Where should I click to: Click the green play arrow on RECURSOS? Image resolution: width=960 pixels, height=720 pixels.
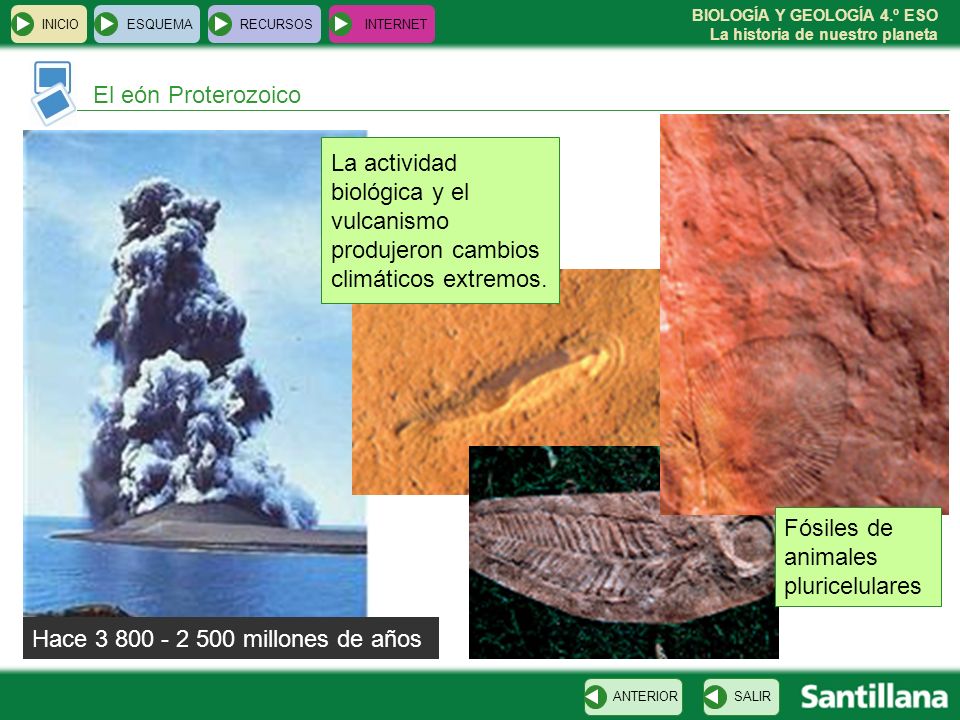click(x=220, y=24)
